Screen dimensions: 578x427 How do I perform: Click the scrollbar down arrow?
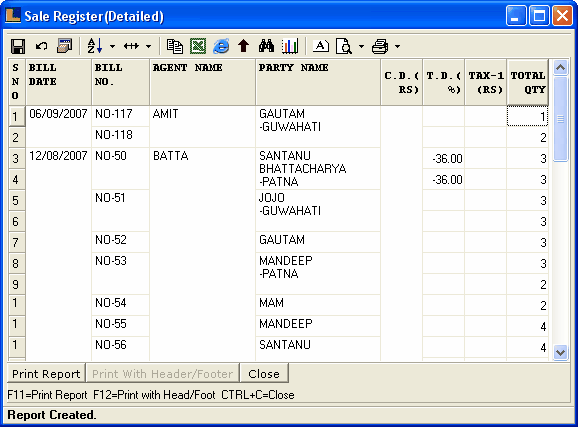coord(560,352)
